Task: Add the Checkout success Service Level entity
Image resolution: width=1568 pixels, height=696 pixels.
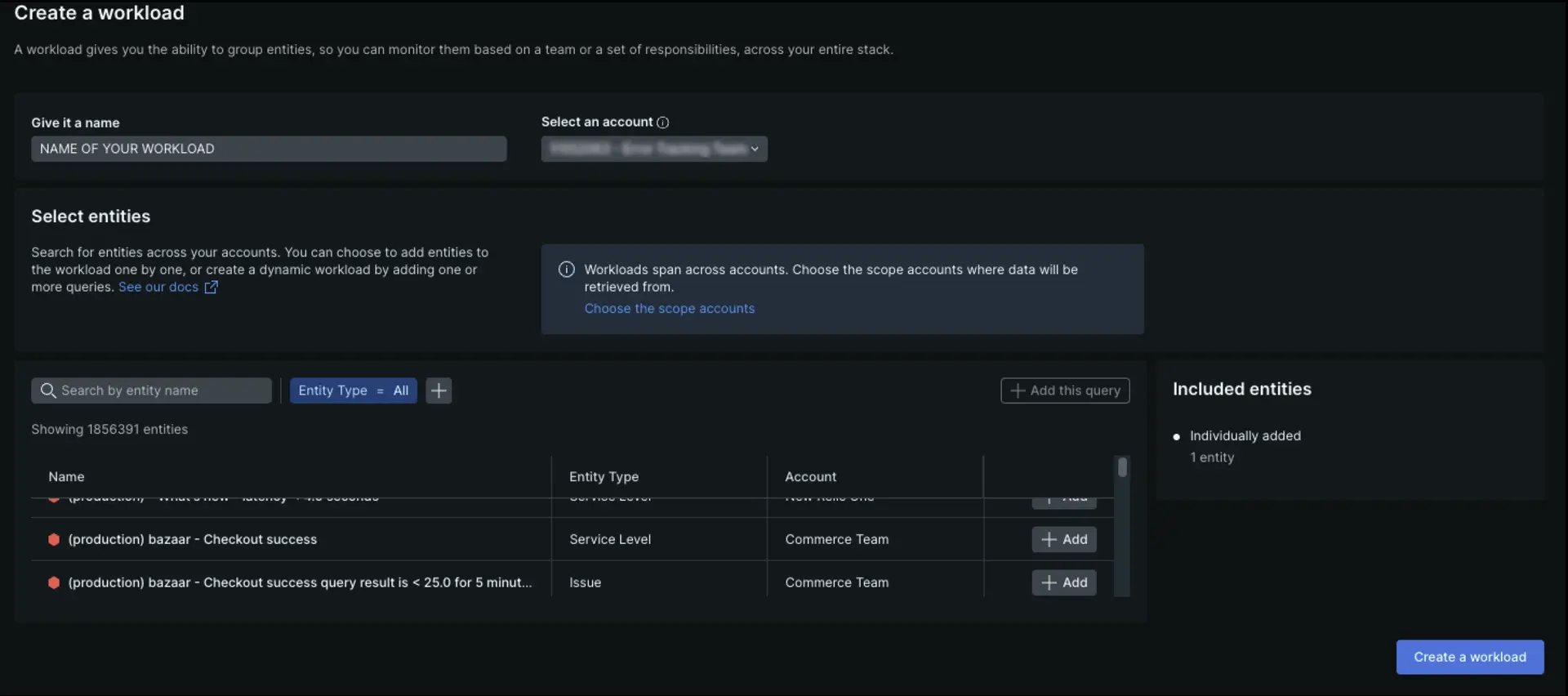Action: point(1063,539)
